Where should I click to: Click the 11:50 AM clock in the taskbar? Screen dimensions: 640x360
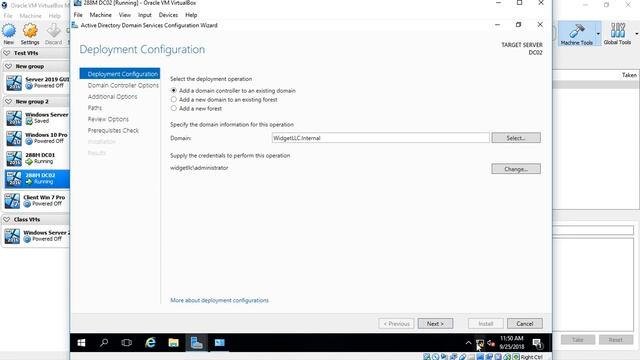click(x=512, y=338)
